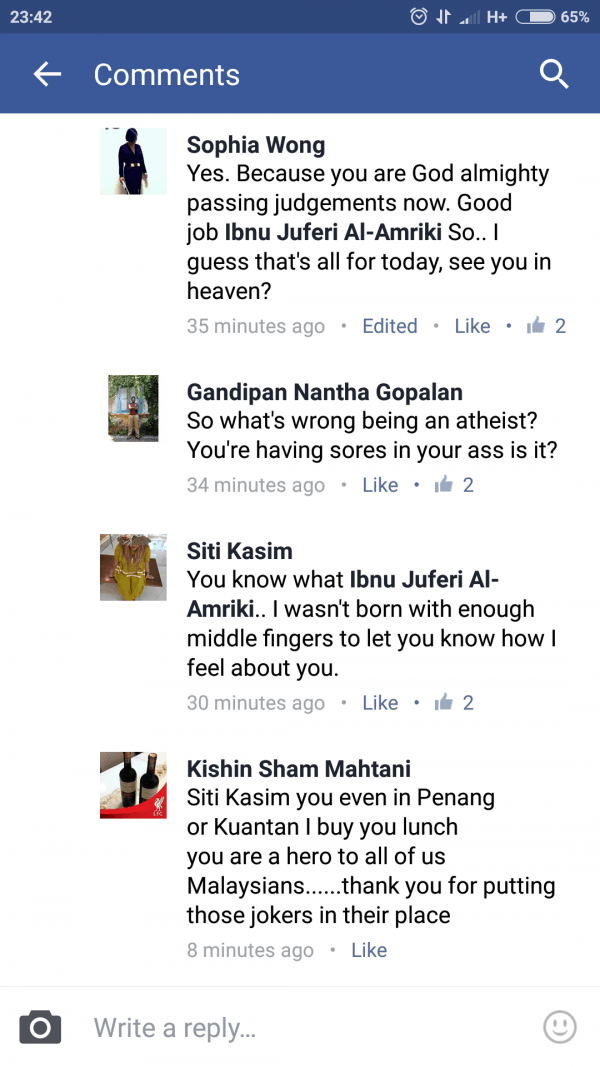
Task: Open Kishin Sham Mahtani's profile picture
Action: [133, 785]
